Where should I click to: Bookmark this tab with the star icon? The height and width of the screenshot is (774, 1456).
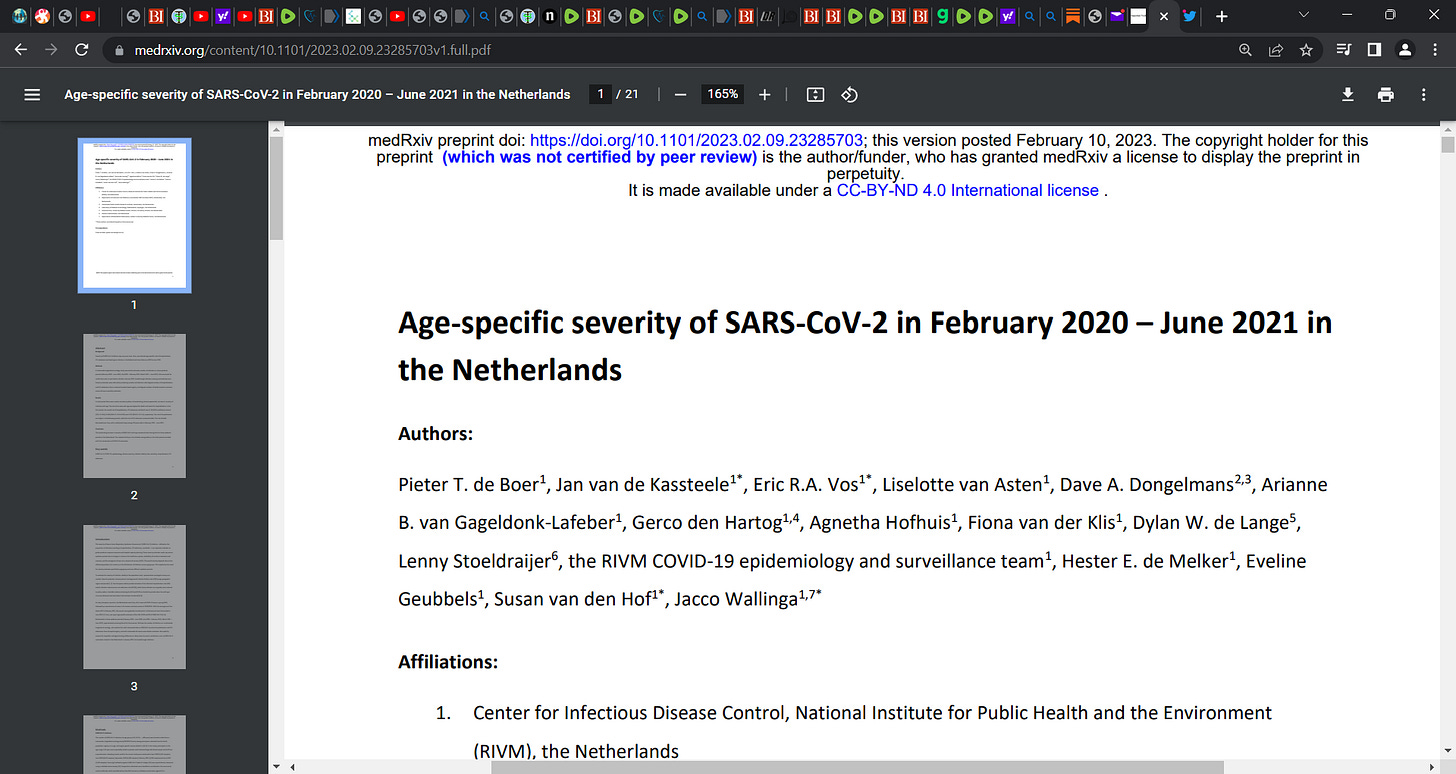[x=1305, y=50]
